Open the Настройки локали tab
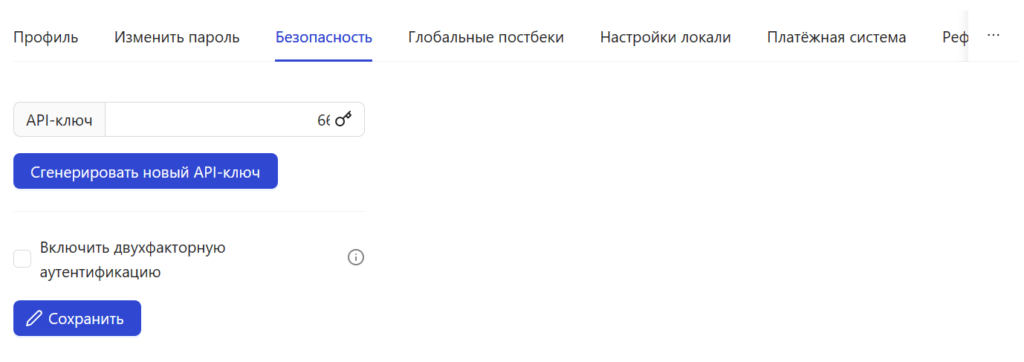 665,37
